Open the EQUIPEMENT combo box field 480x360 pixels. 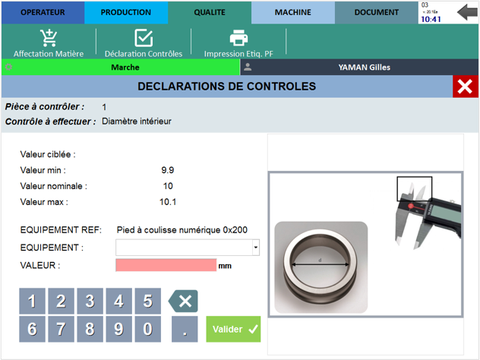pos(188,247)
